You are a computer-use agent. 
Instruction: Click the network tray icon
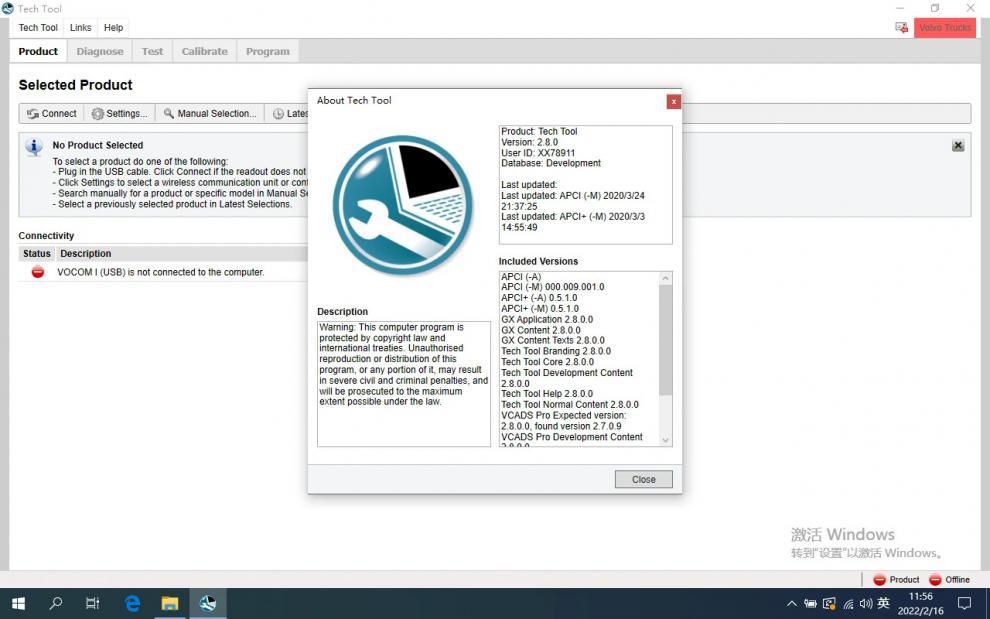point(848,604)
